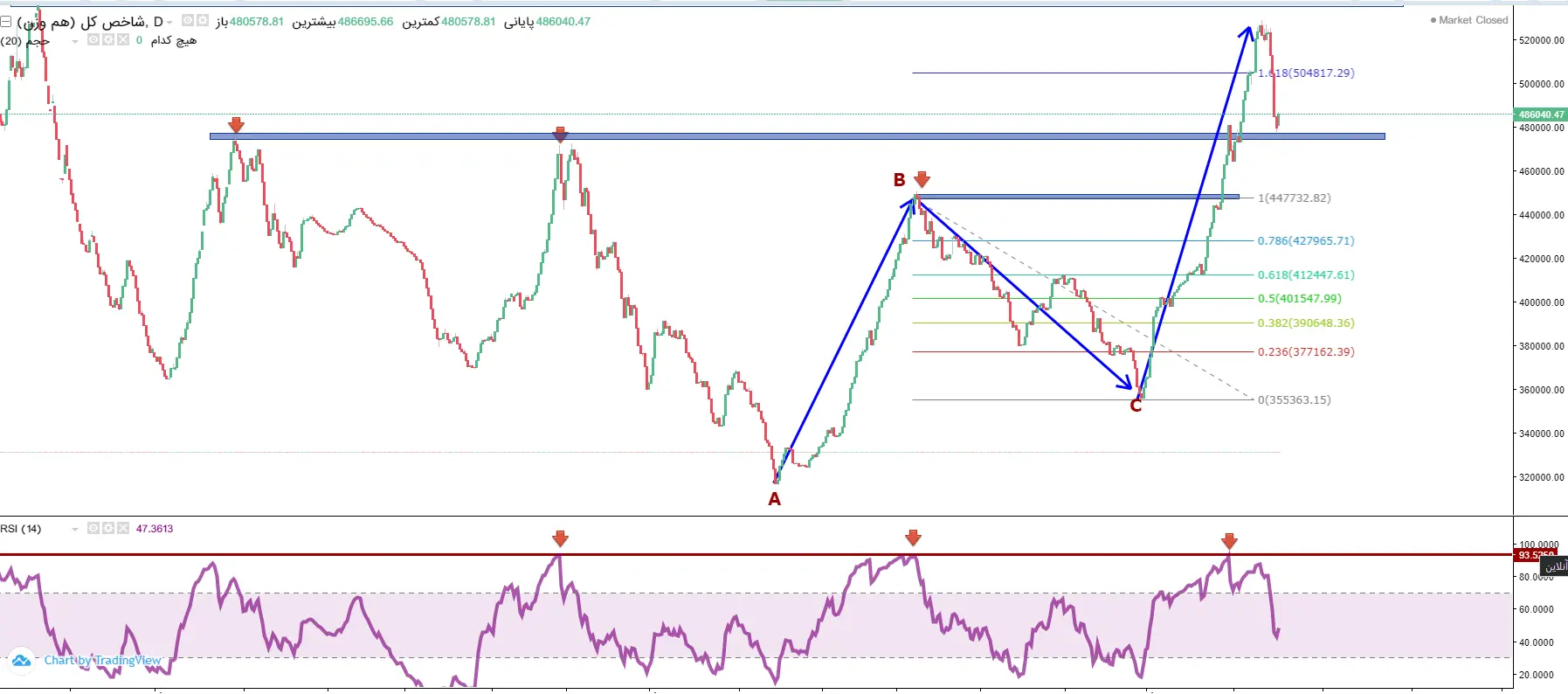Toggle eye icon of volume indicator

point(93,39)
